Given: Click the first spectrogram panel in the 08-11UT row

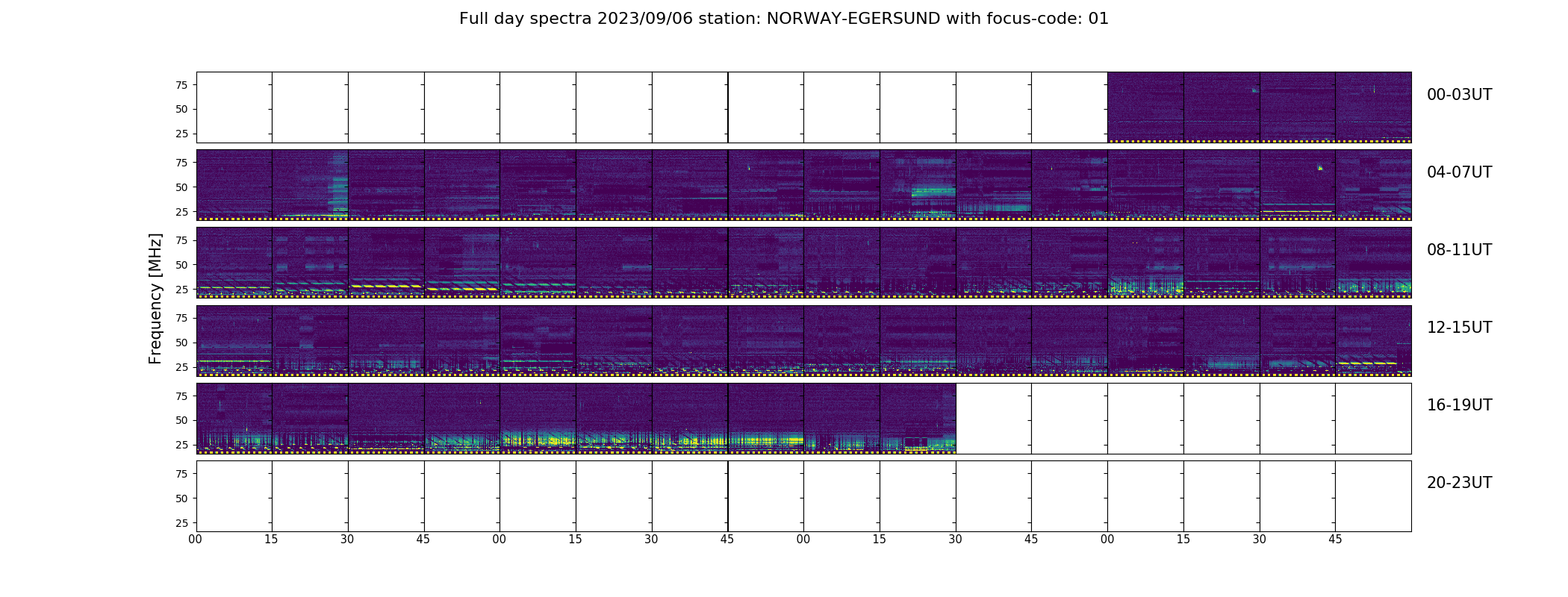Looking at the screenshot, I should coord(234,263).
